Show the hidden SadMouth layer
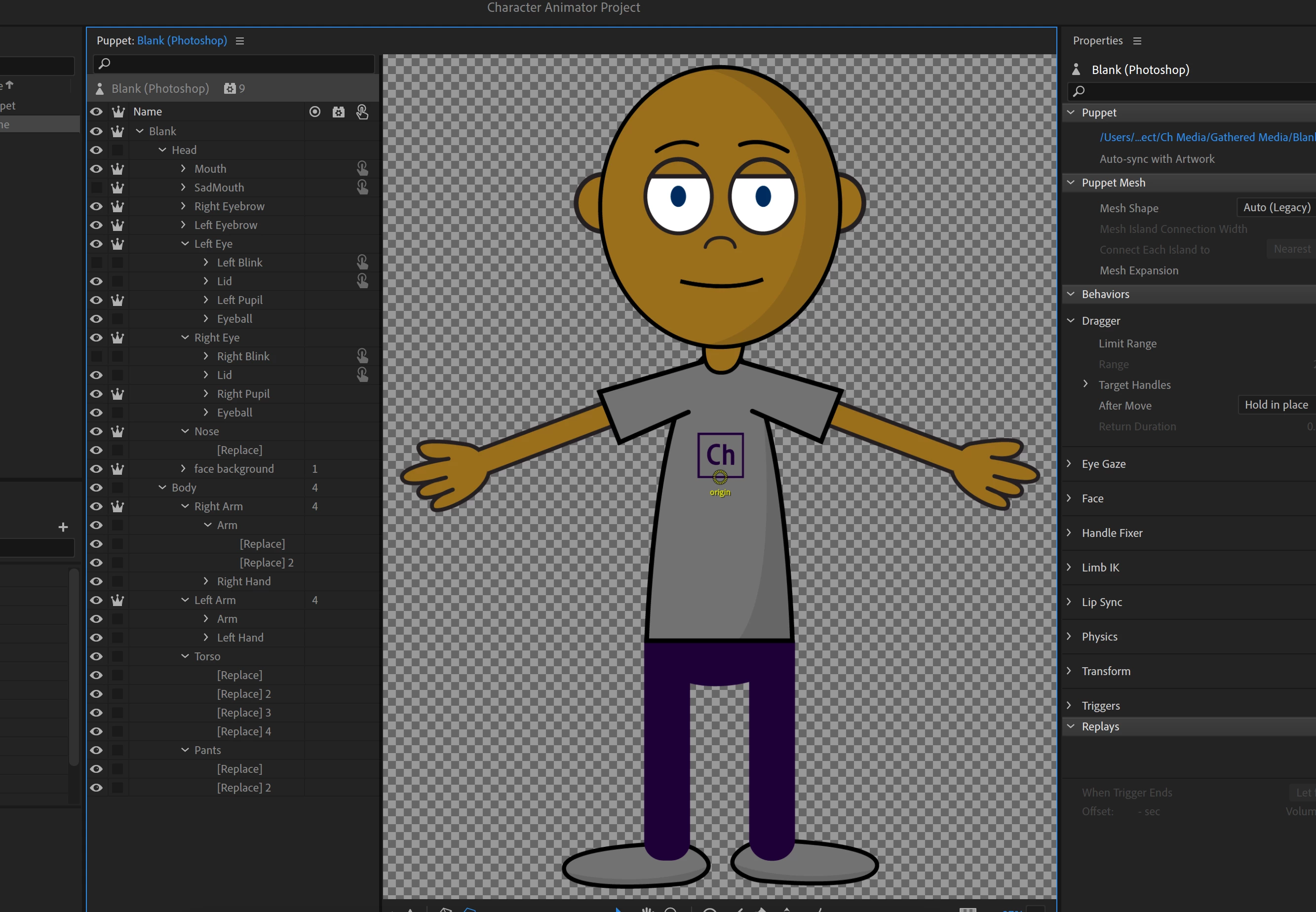This screenshot has height=912, width=1316. pos(96,188)
